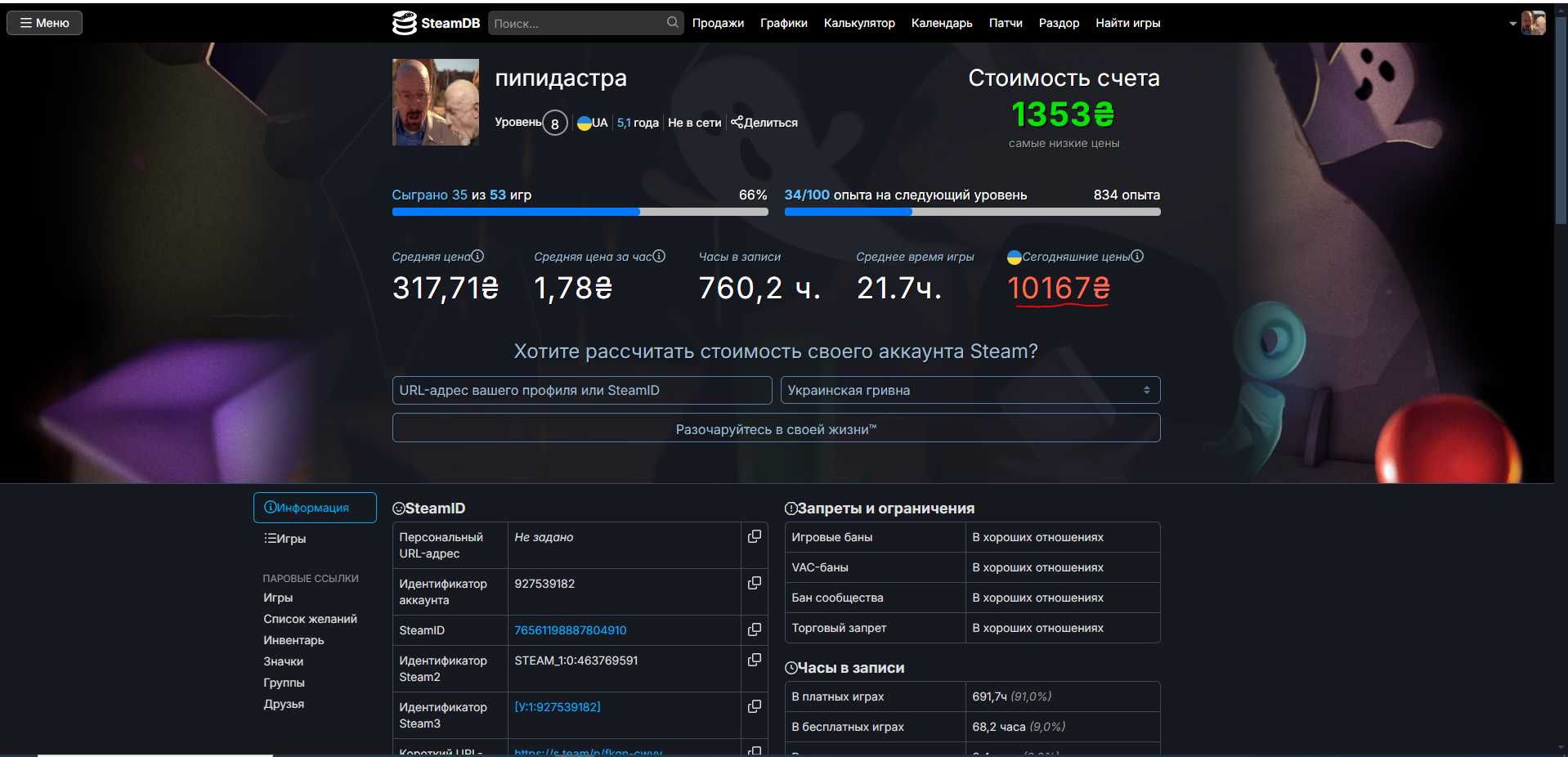Viewport: 1568px width, 757px height.
Task: Open the Инвентарь link
Action: click(x=293, y=640)
